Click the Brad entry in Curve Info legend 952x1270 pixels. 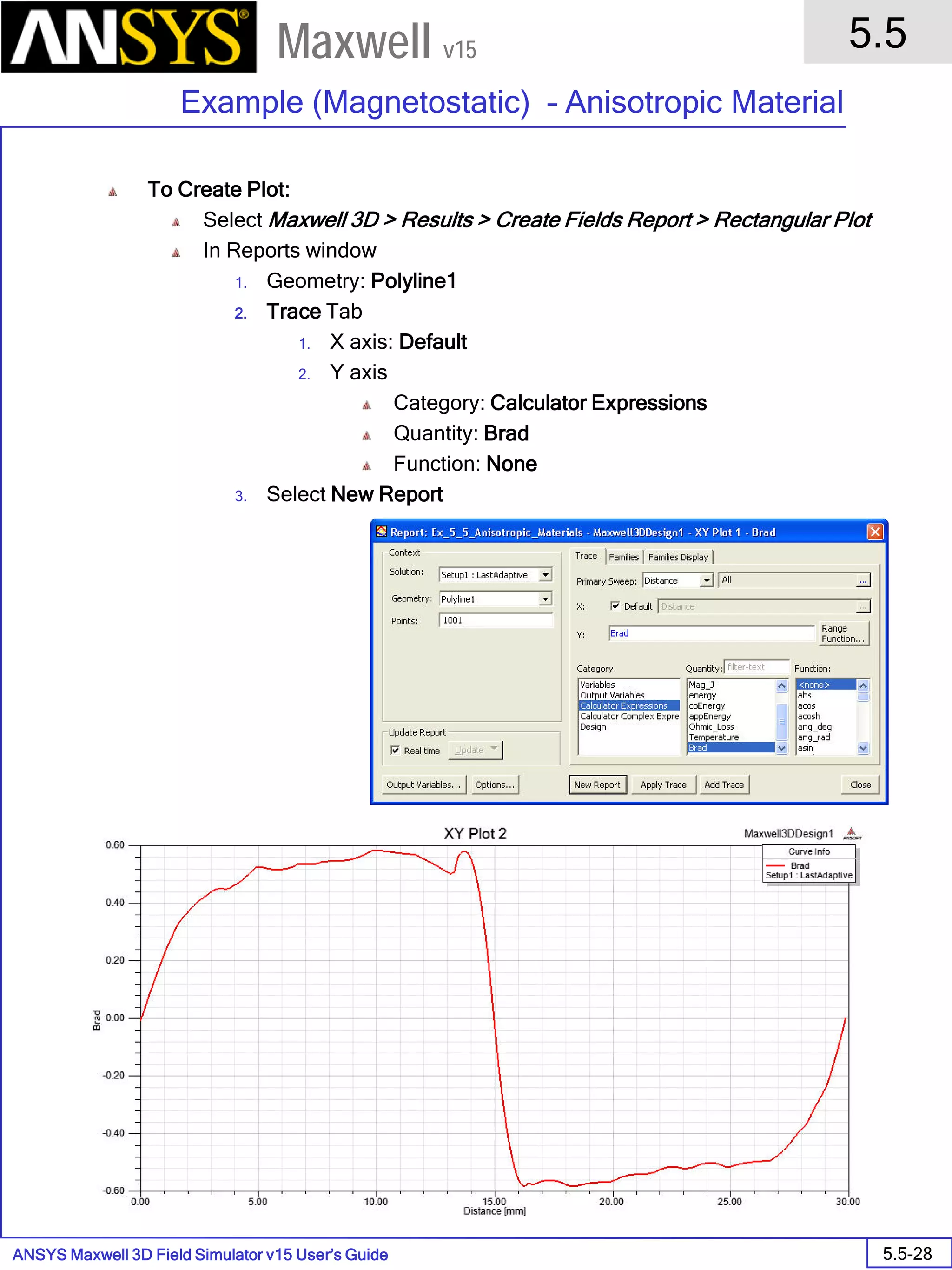(800, 865)
